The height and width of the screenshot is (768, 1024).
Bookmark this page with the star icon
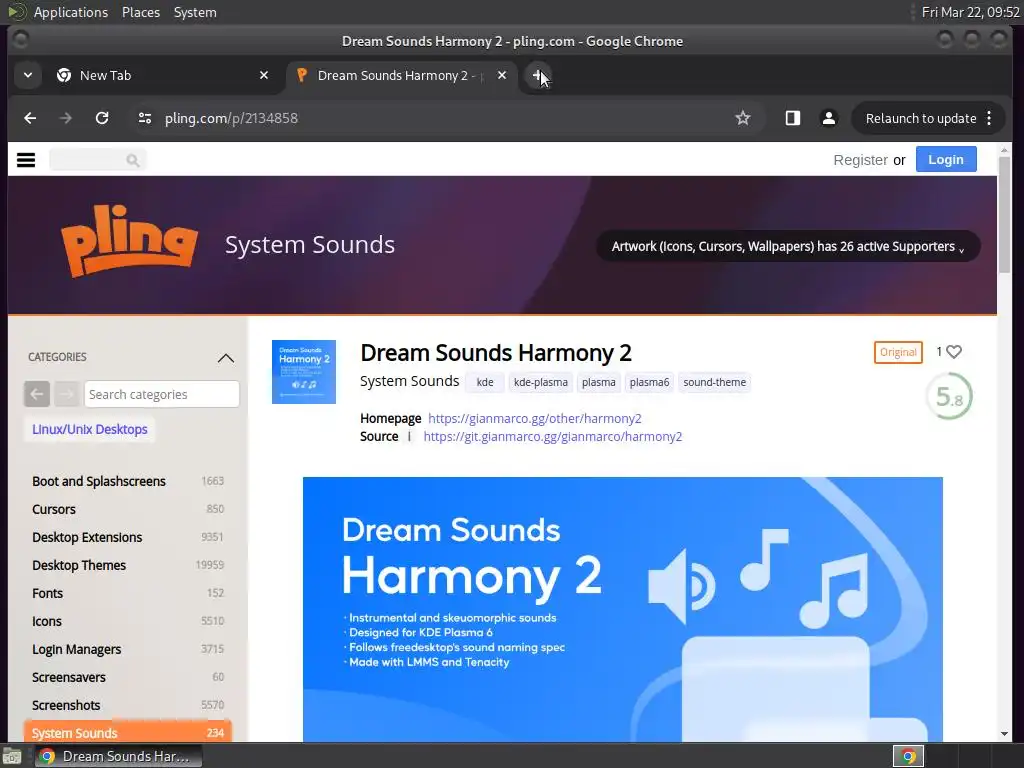pyautogui.click(x=743, y=118)
